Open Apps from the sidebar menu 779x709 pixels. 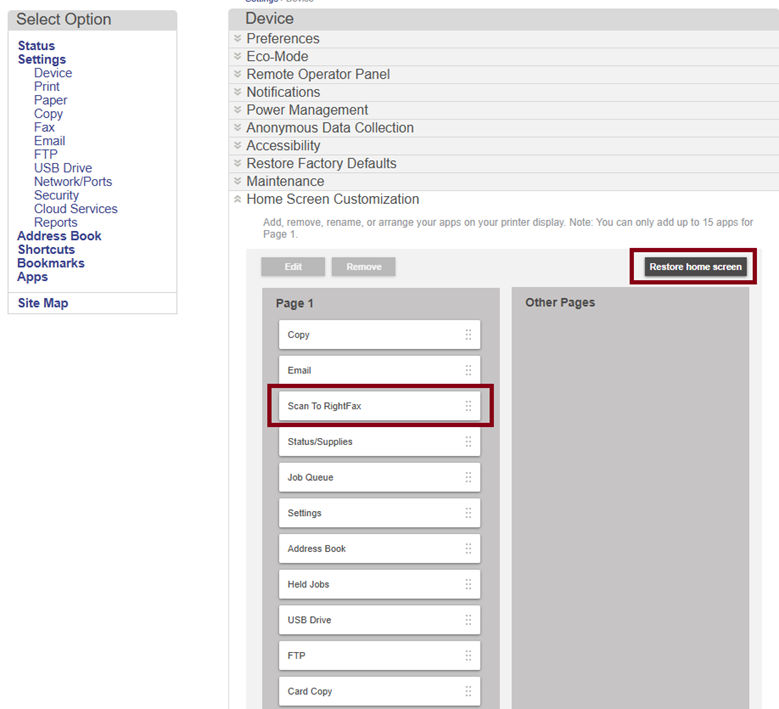pyautogui.click(x=32, y=277)
